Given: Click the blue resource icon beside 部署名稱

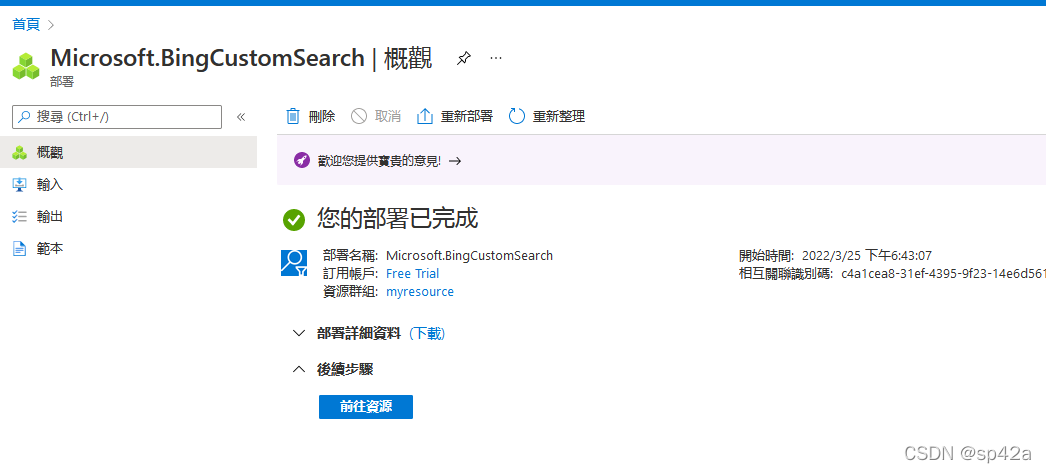Looking at the screenshot, I should click(294, 263).
